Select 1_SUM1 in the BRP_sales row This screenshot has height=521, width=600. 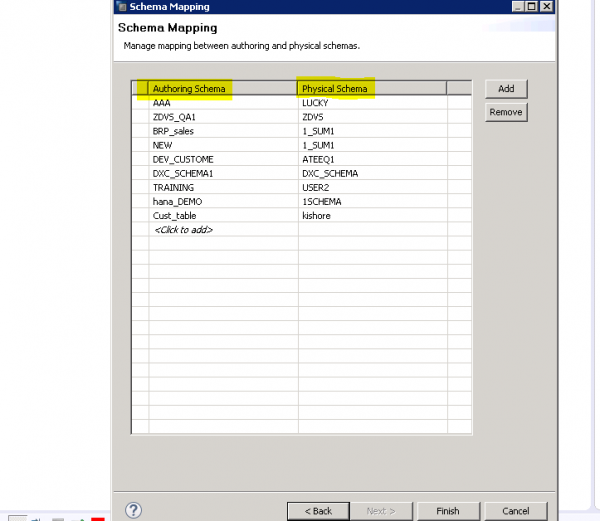coord(373,131)
